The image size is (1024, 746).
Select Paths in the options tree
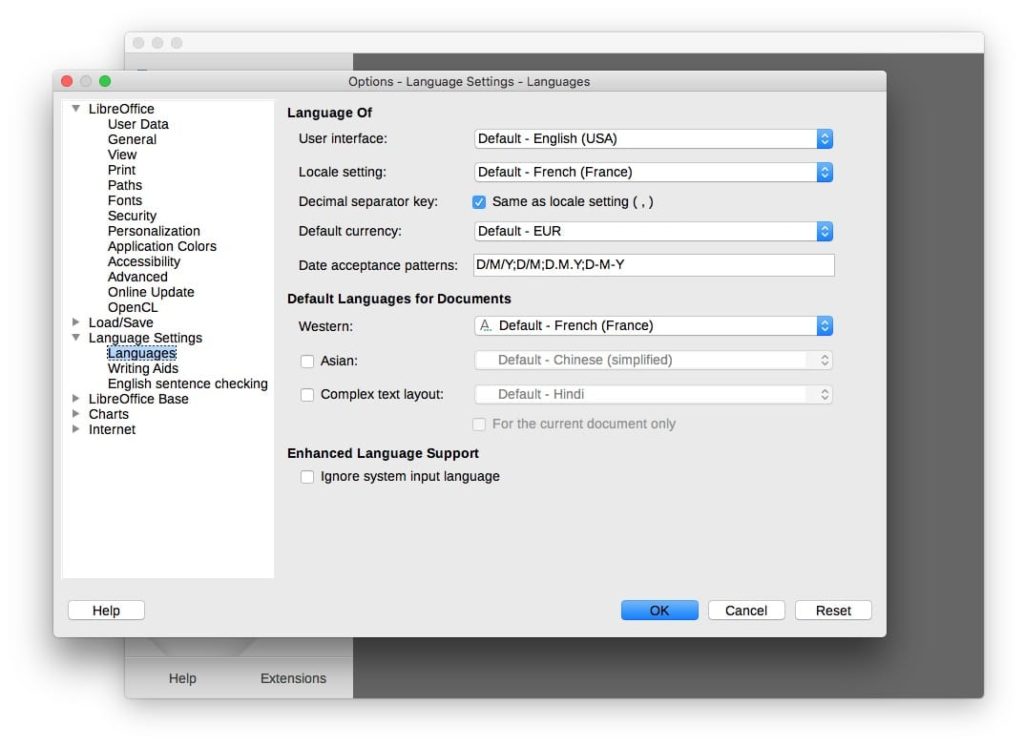(125, 185)
